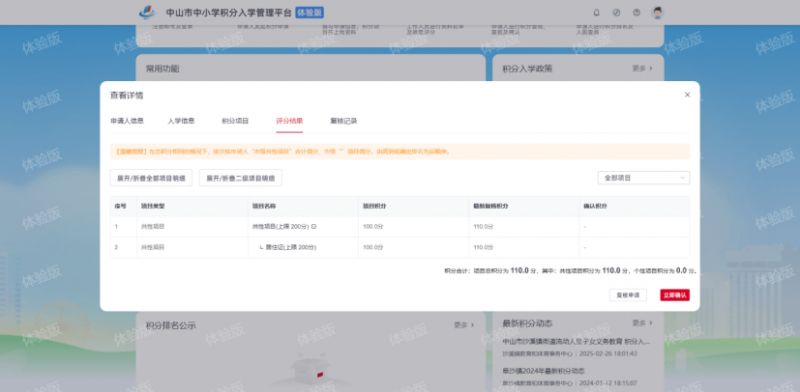Collapse the 共性项目(上限 200分) row toggle icon

pyautogui.click(x=313, y=226)
